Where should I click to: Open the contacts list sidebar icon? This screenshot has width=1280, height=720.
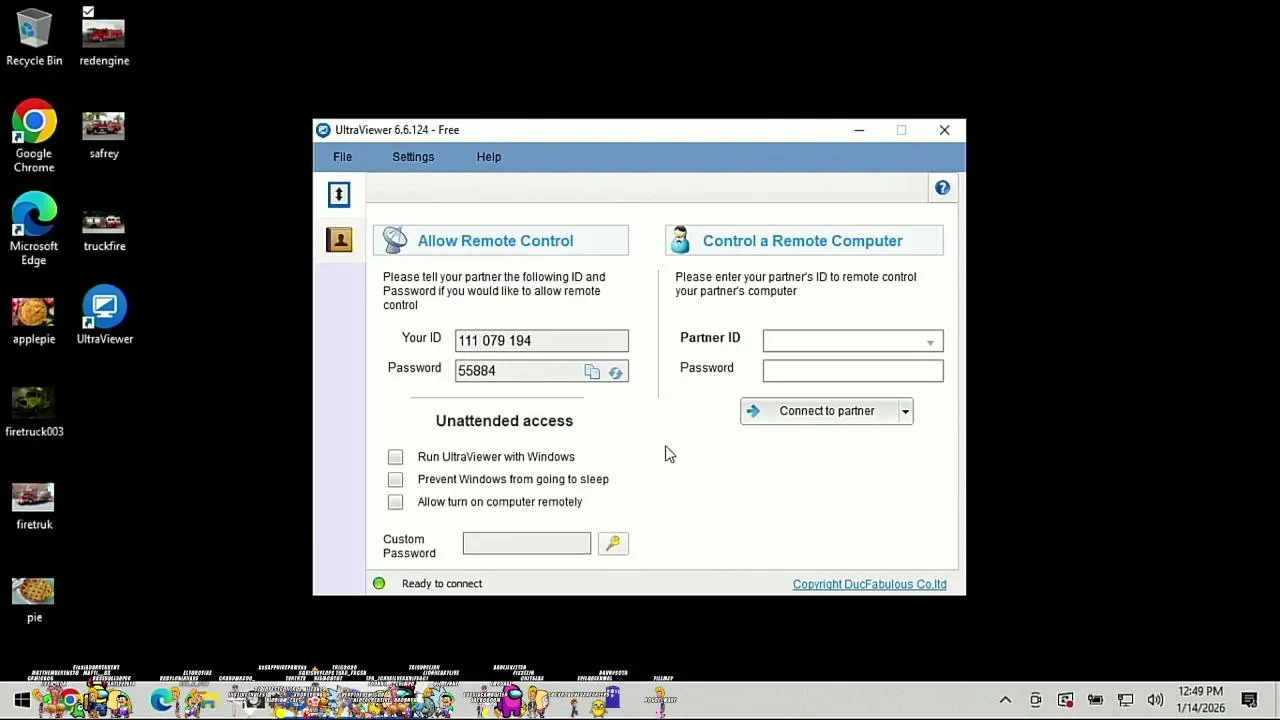coord(339,240)
